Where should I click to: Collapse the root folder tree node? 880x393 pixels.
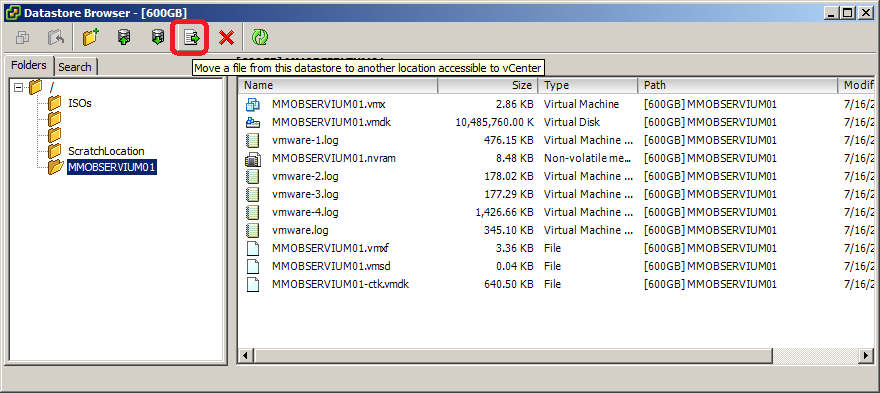tap(20, 87)
